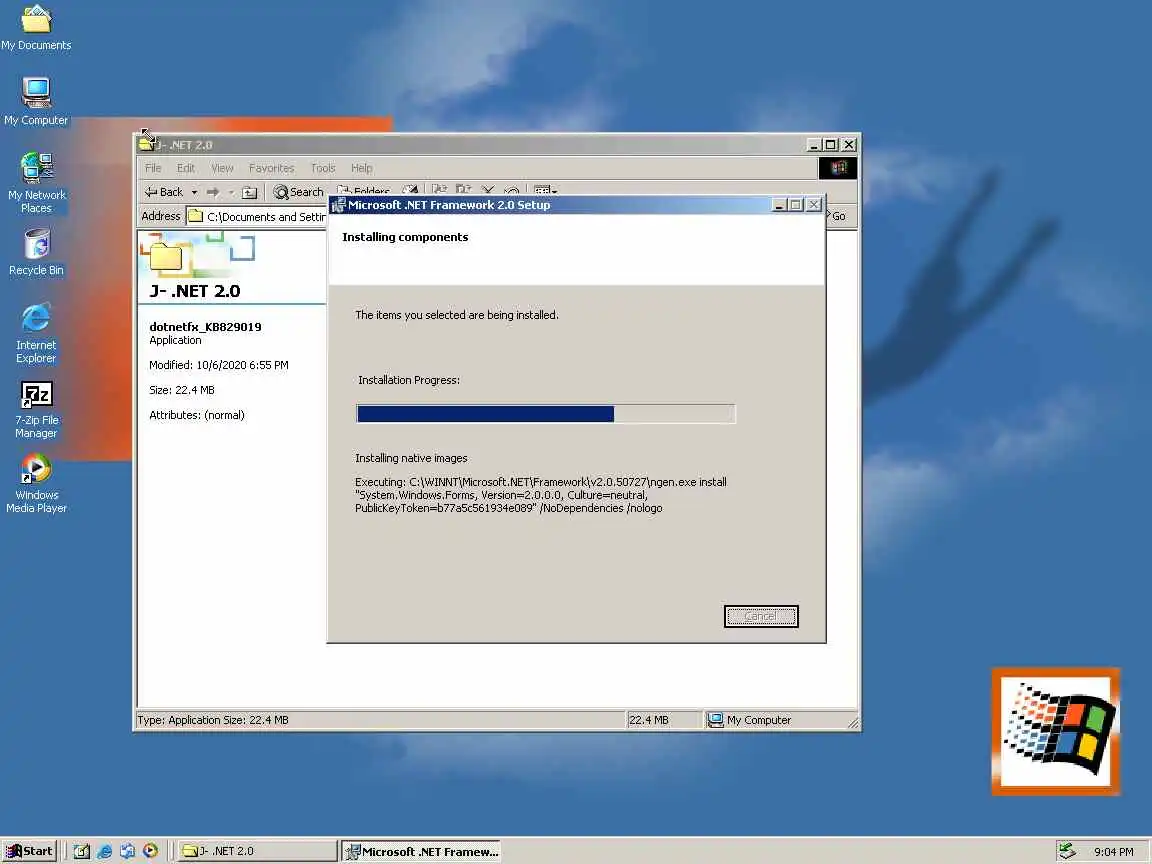Click the 'Size: 22.4 MB' details text
1152x864 pixels.
(181, 390)
